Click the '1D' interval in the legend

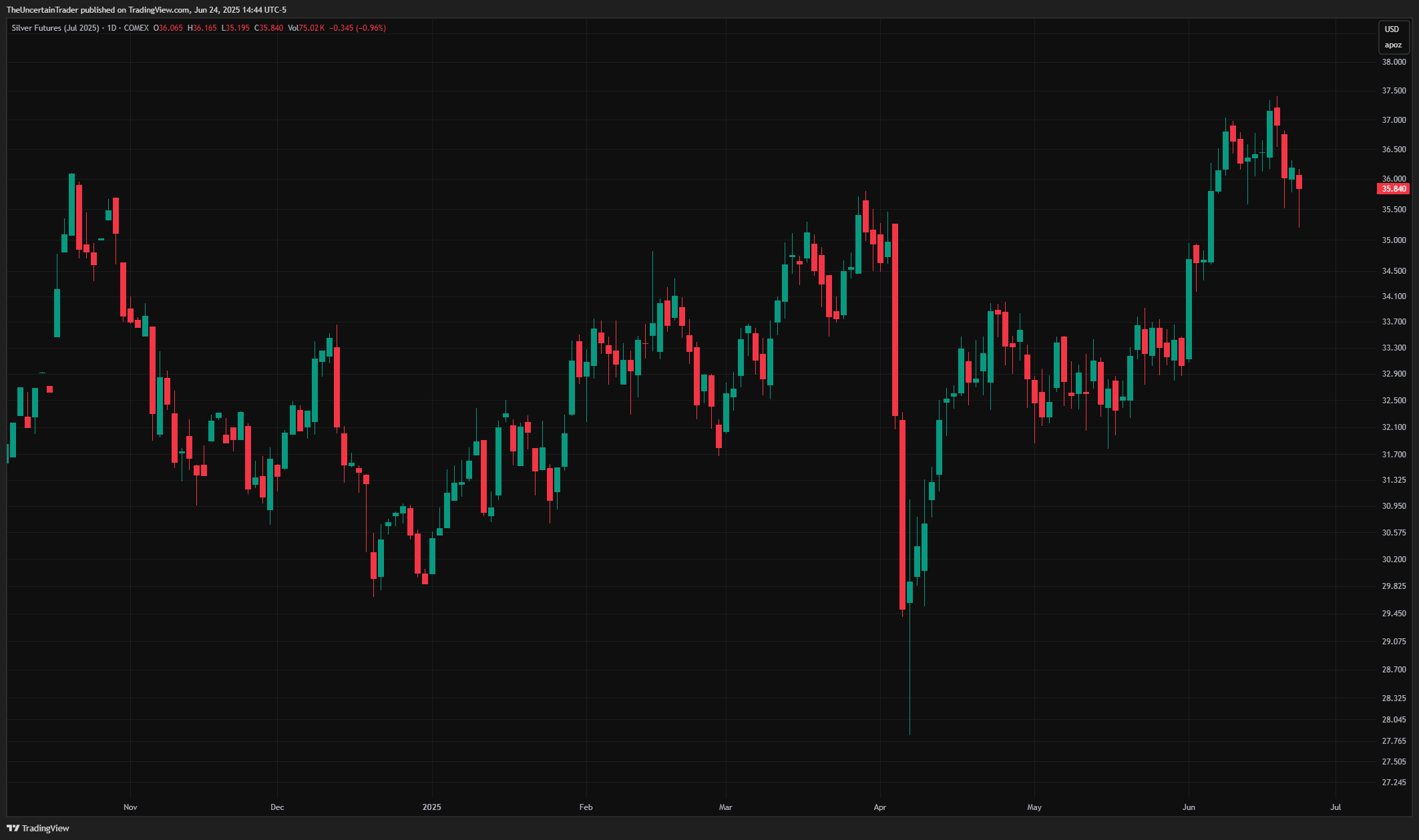112,28
